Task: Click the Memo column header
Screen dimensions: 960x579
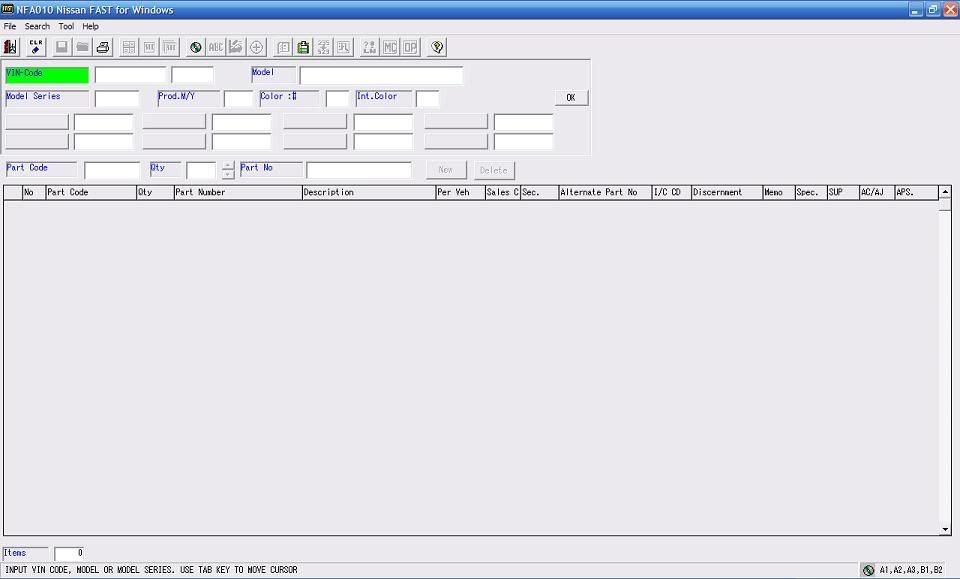Action: click(779, 192)
